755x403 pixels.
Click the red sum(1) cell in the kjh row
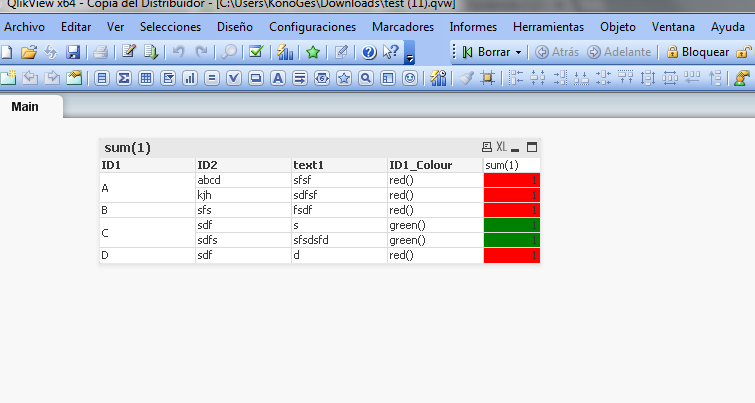pyautogui.click(x=512, y=195)
